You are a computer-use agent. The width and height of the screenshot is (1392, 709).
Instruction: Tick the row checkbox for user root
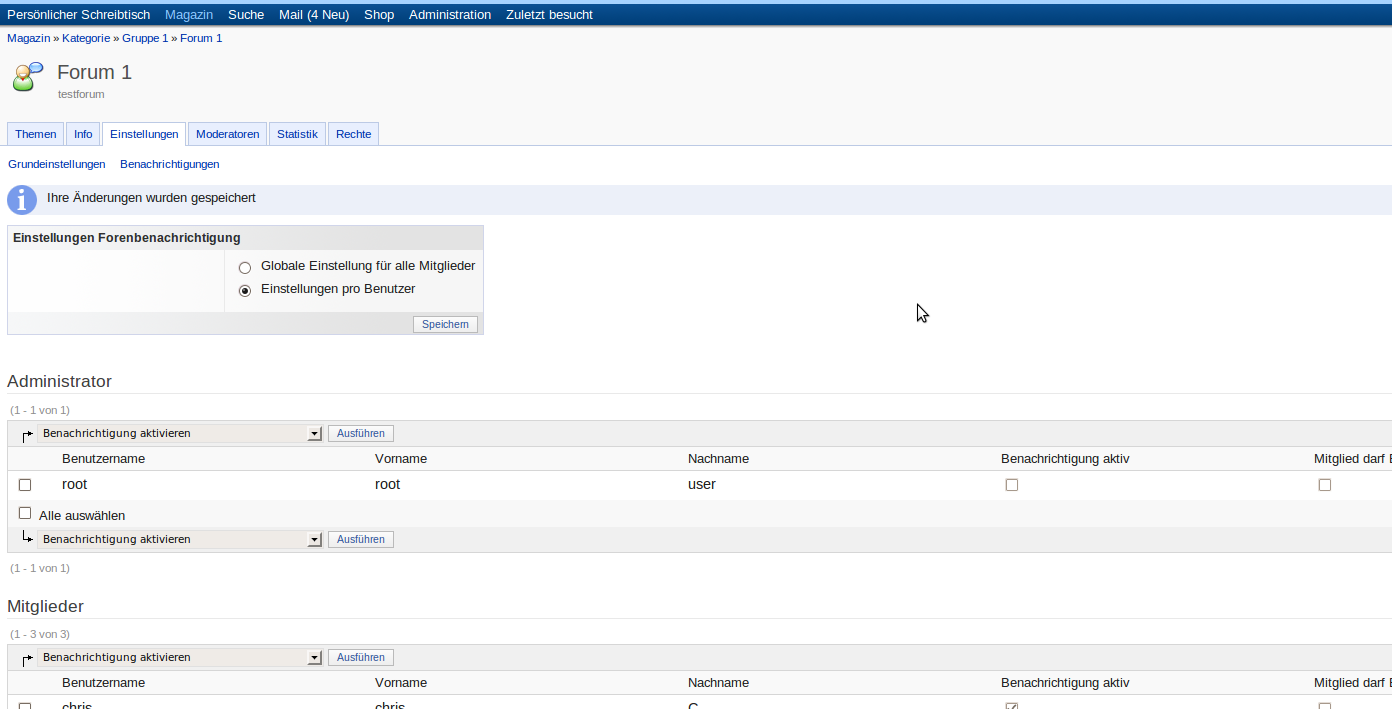point(25,485)
